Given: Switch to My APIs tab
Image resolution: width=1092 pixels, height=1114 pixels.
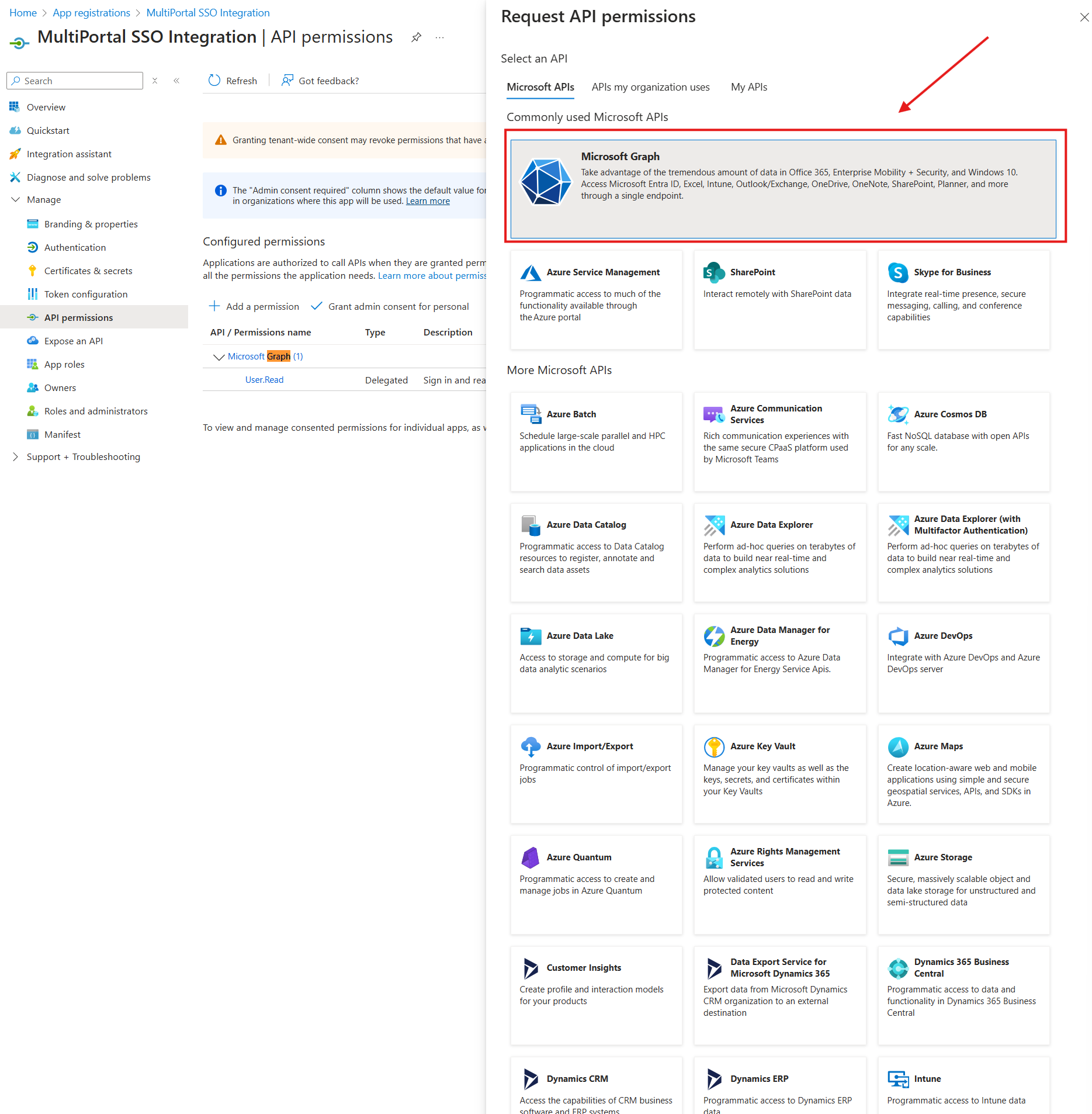Looking at the screenshot, I should pyautogui.click(x=749, y=87).
